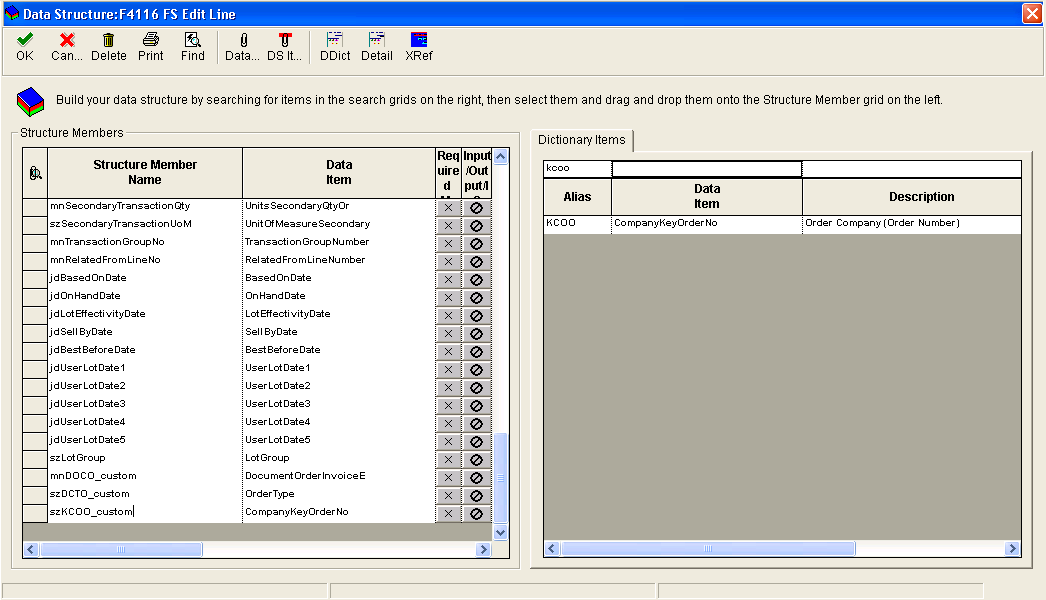The width and height of the screenshot is (1046, 600).
Task: Click the Structure Member Name column header
Action: pos(145,172)
